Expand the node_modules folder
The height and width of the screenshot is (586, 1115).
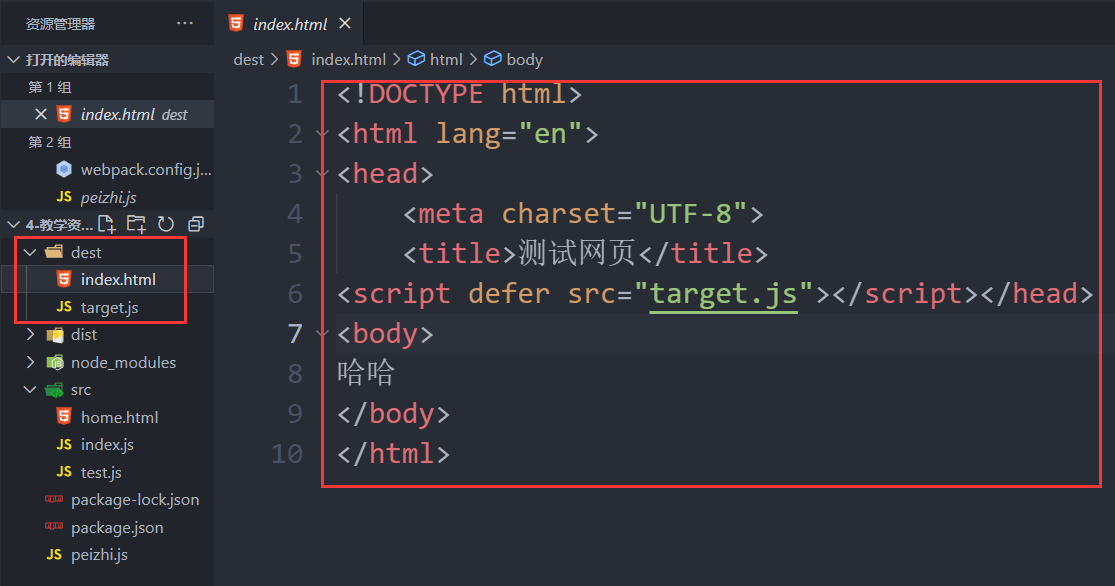pyautogui.click(x=30, y=362)
